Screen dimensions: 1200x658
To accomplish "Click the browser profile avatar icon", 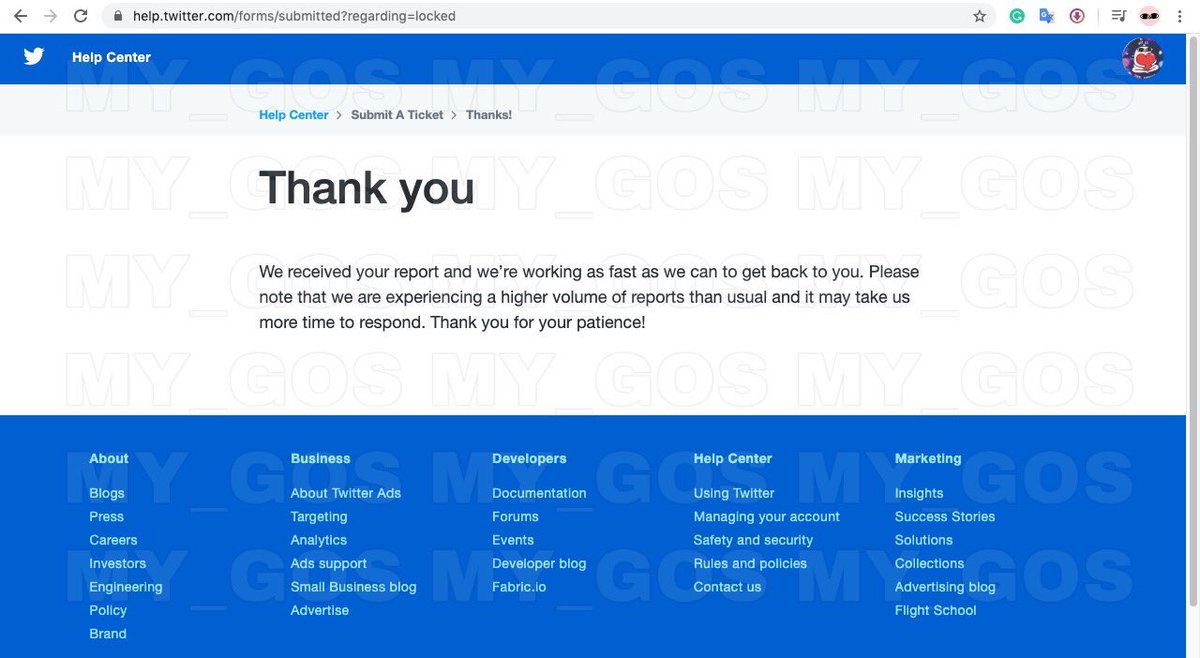I will (1150, 16).
